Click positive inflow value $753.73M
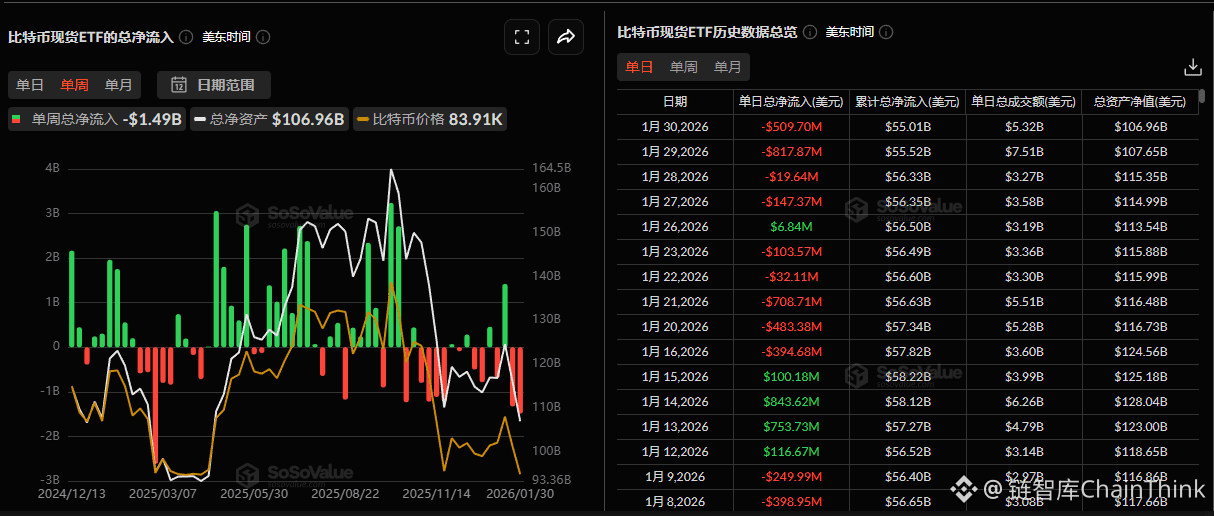The width and height of the screenshot is (1214, 516). click(791, 427)
